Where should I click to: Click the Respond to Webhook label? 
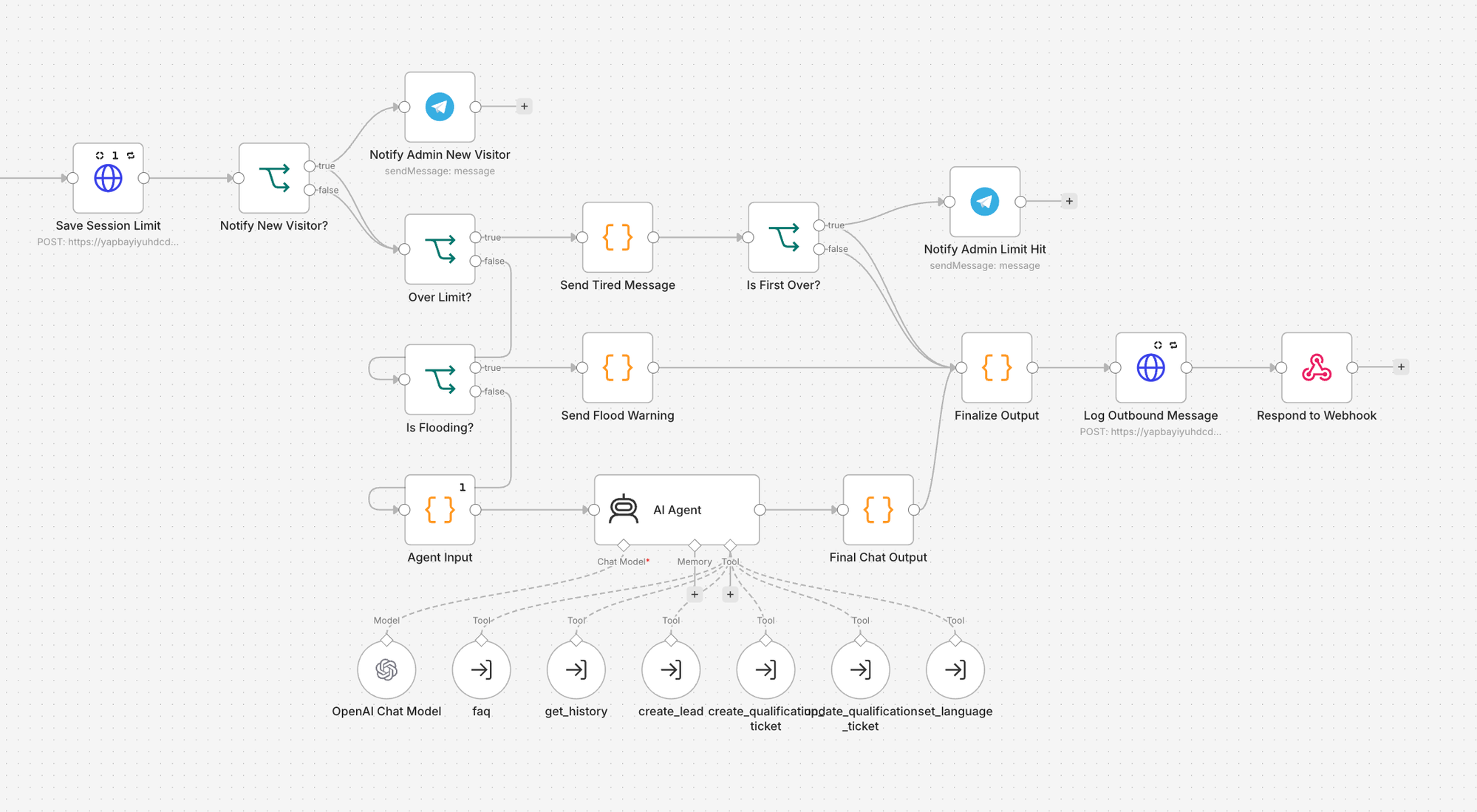[1317, 415]
